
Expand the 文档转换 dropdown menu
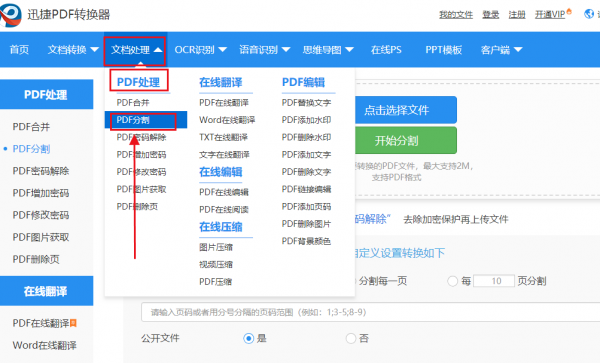click(x=73, y=50)
